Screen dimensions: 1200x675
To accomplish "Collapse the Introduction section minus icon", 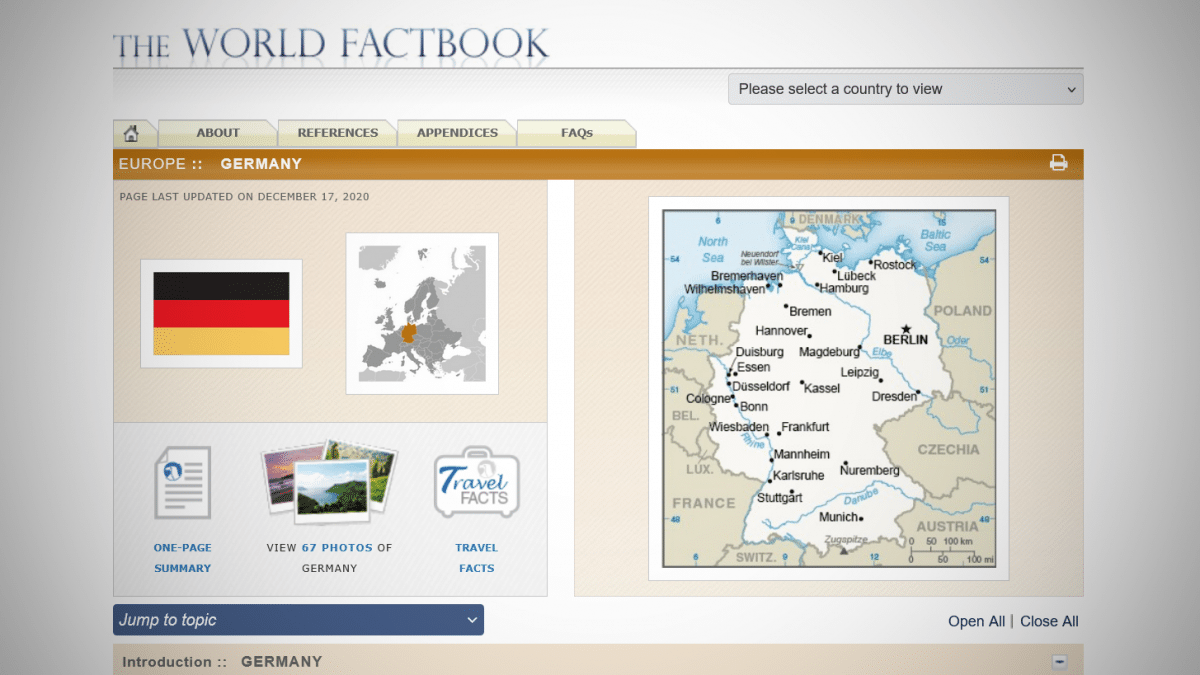I will 1059,662.
